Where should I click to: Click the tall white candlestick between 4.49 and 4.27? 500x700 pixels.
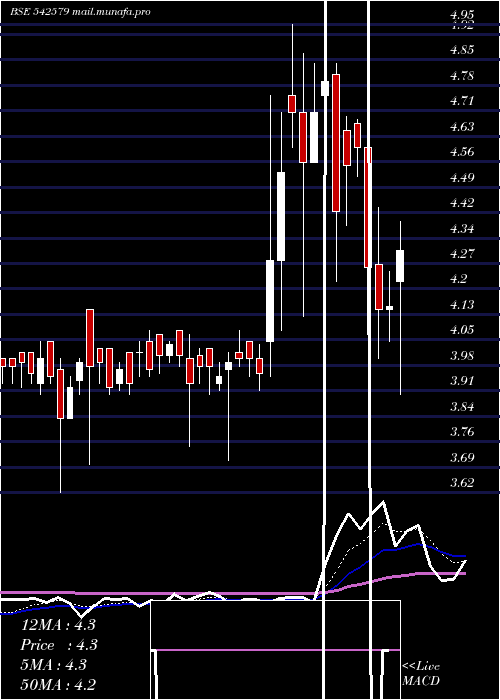click(x=281, y=217)
